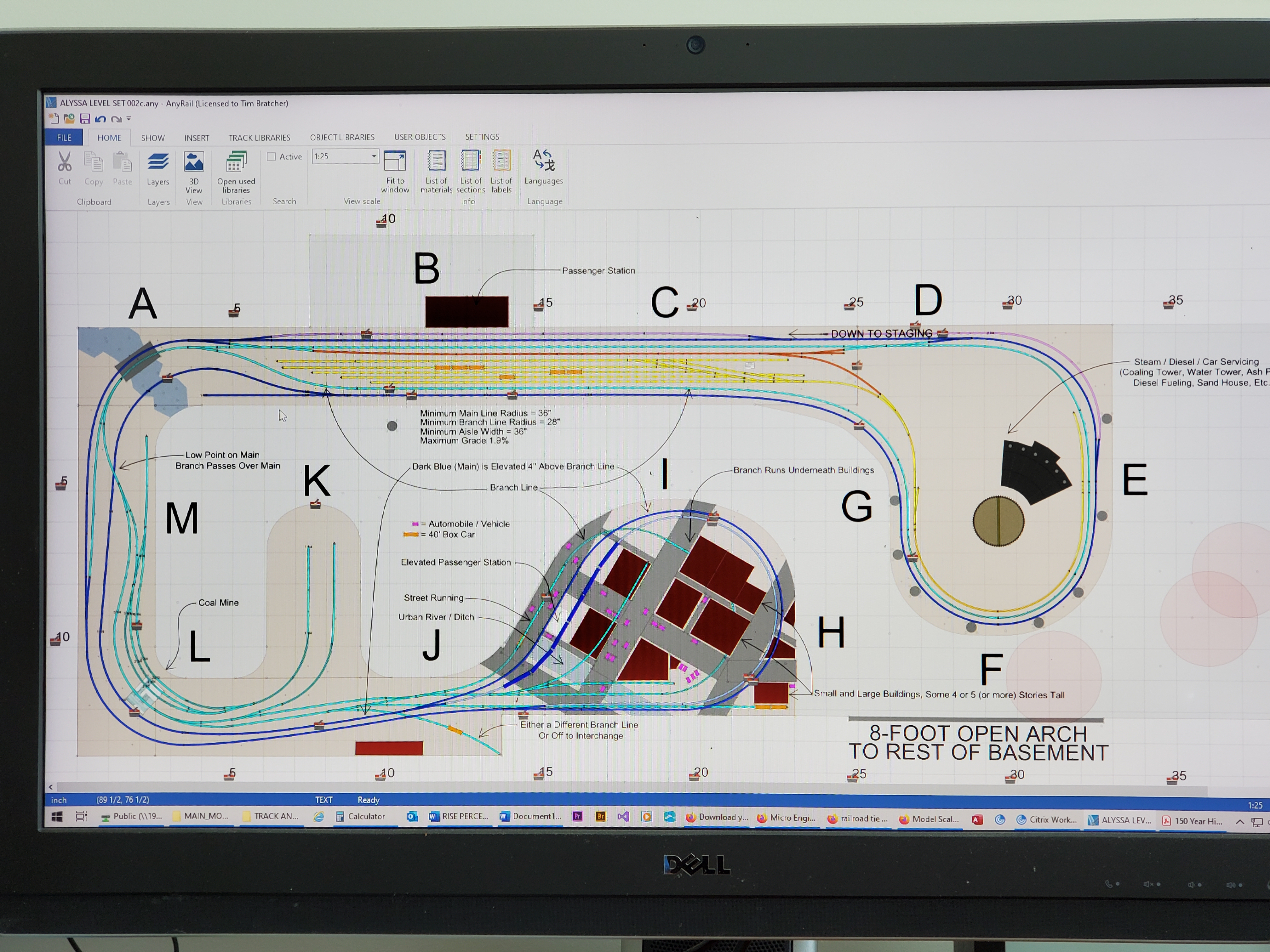Undo the last action

point(100,119)
